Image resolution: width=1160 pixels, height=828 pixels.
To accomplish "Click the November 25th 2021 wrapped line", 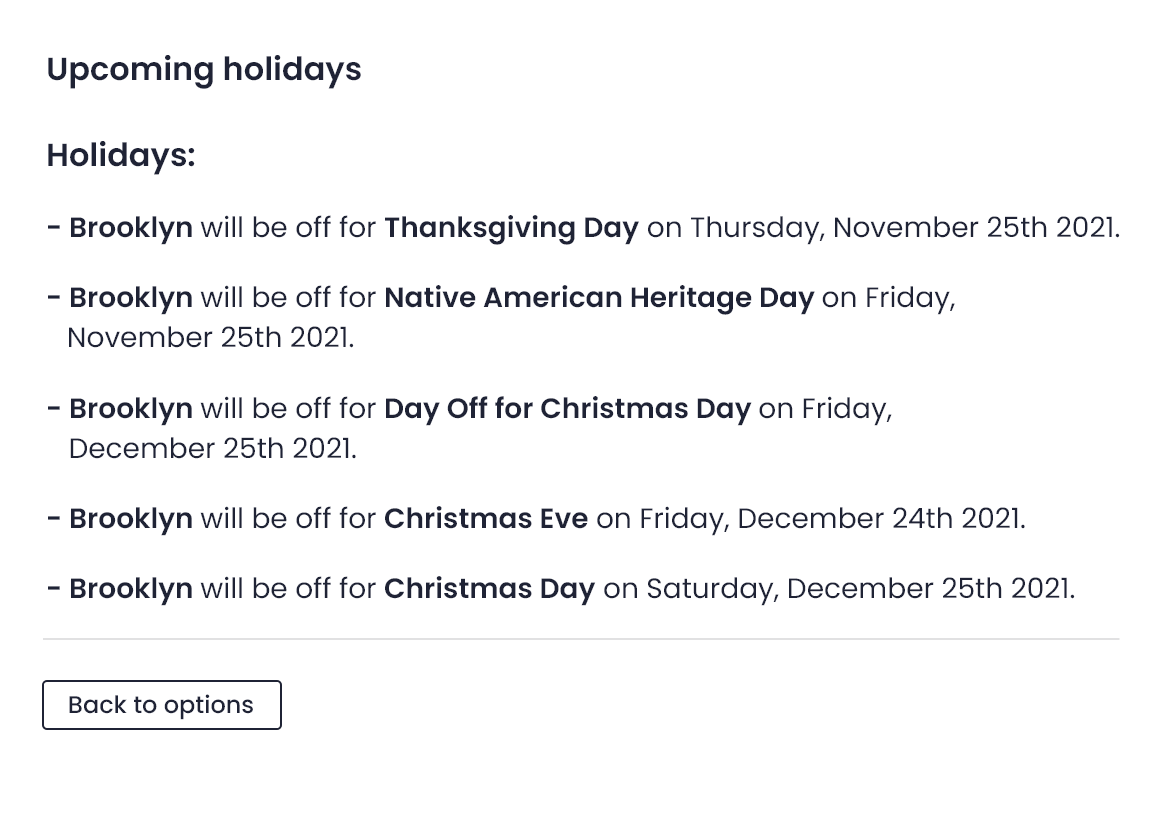I will 211,337.
